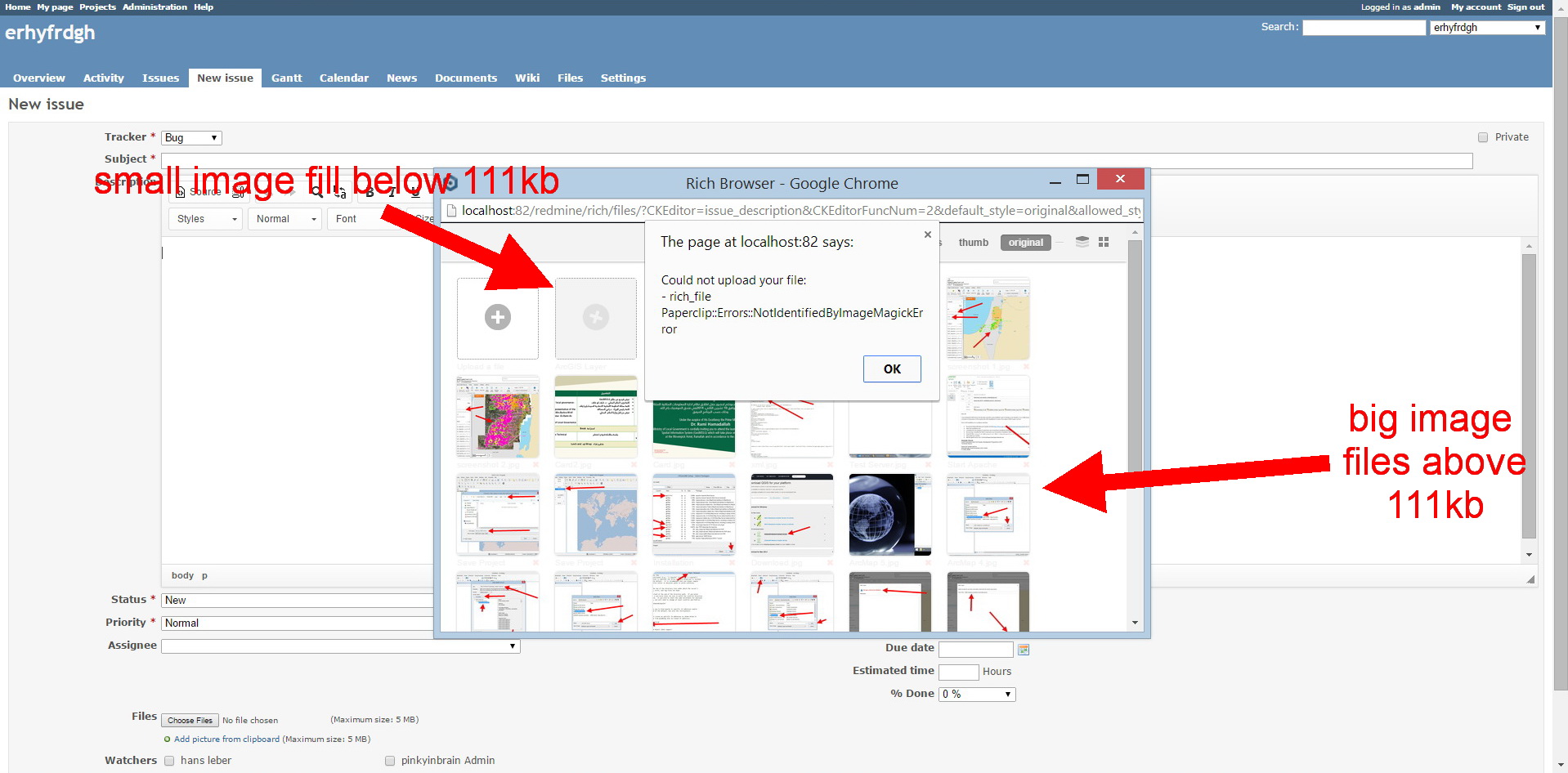Open the Assignee dropdown
The image size is (1568, 773).
click(x=340, y=646)
